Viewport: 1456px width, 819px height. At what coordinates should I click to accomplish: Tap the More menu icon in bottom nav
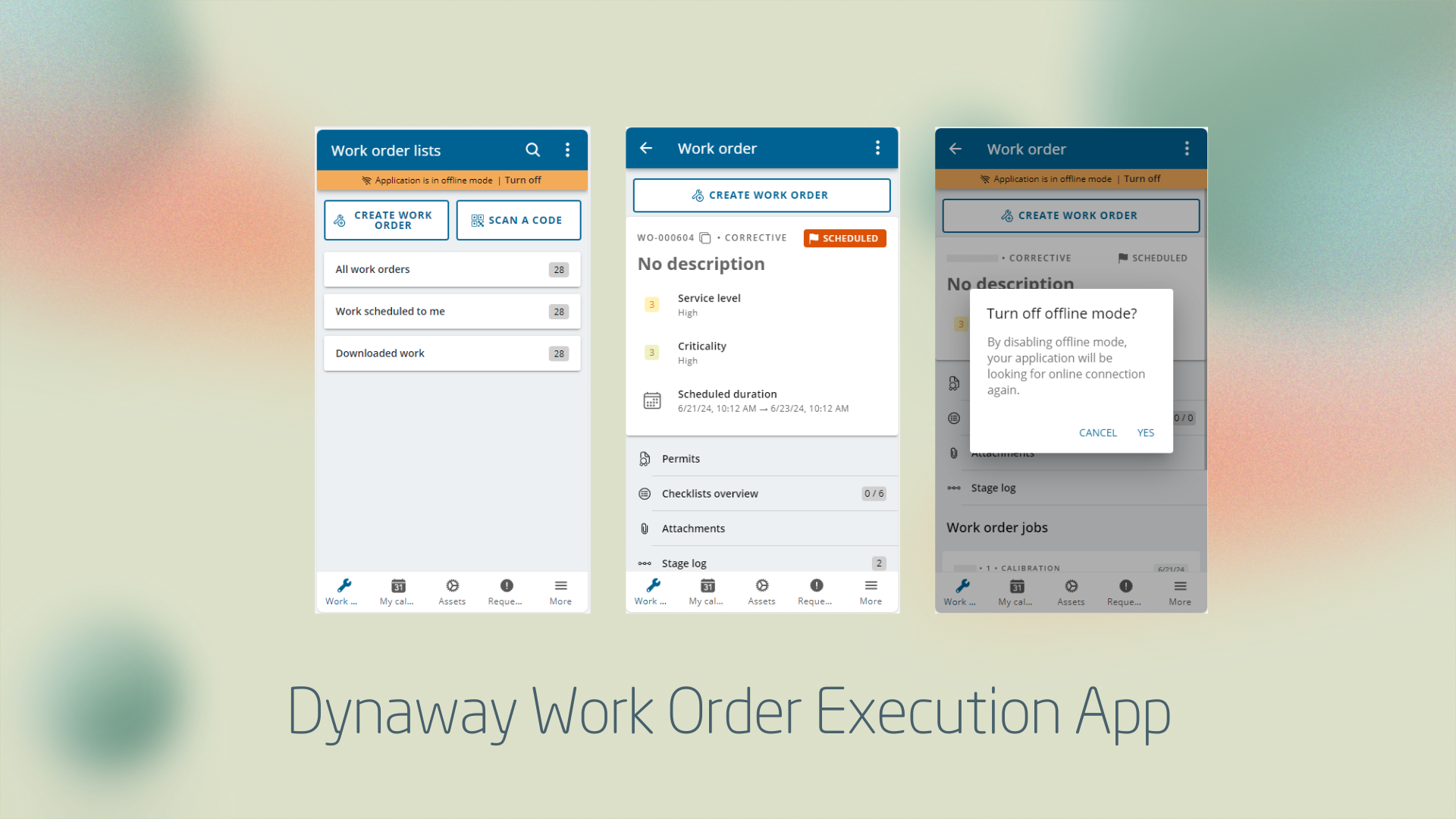pos(561,590)
